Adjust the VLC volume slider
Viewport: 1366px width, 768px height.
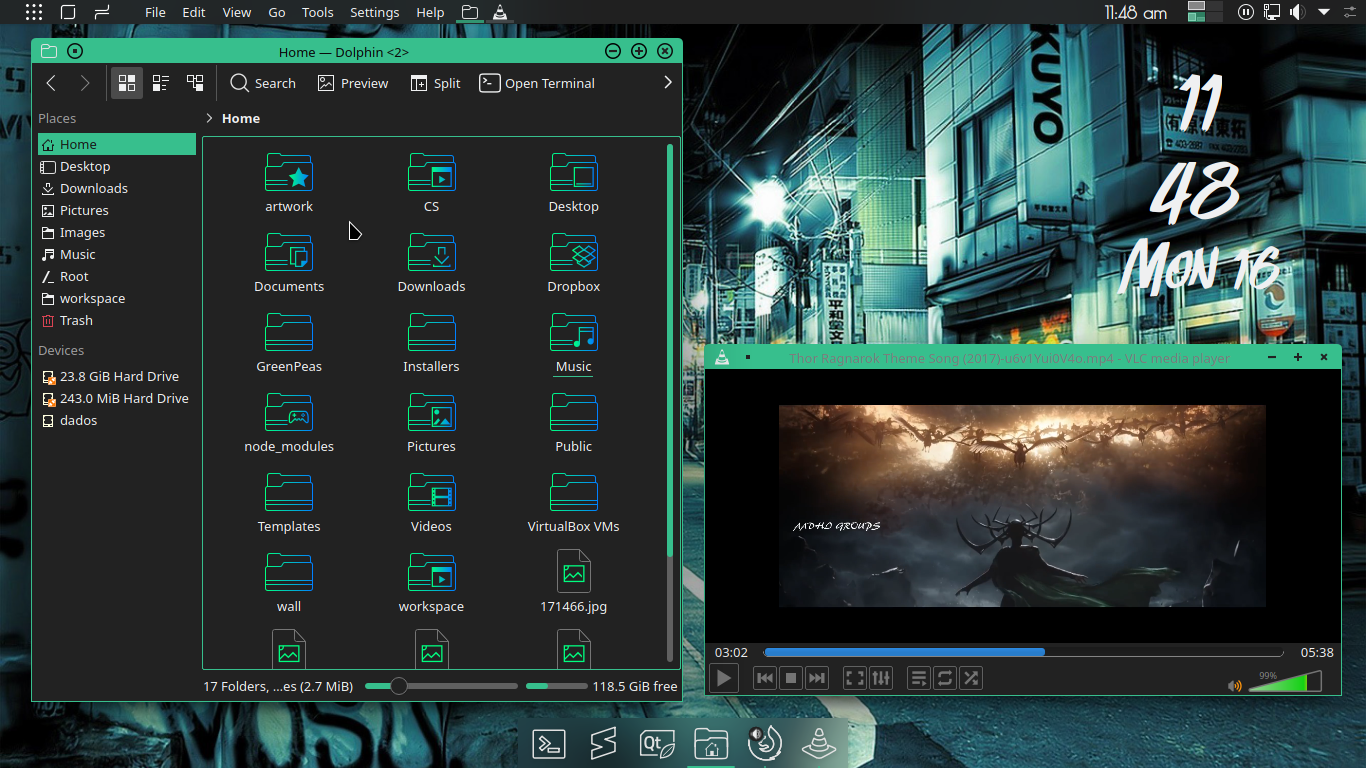point(1285,681)
